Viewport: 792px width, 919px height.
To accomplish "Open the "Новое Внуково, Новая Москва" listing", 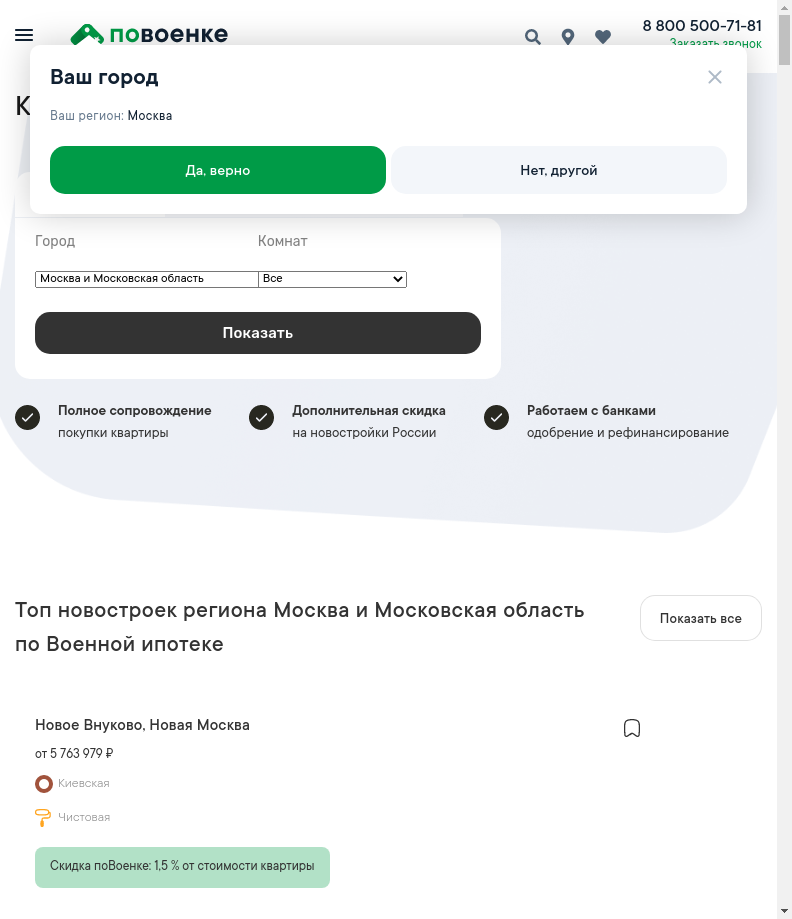I will [x=142, y=725].
